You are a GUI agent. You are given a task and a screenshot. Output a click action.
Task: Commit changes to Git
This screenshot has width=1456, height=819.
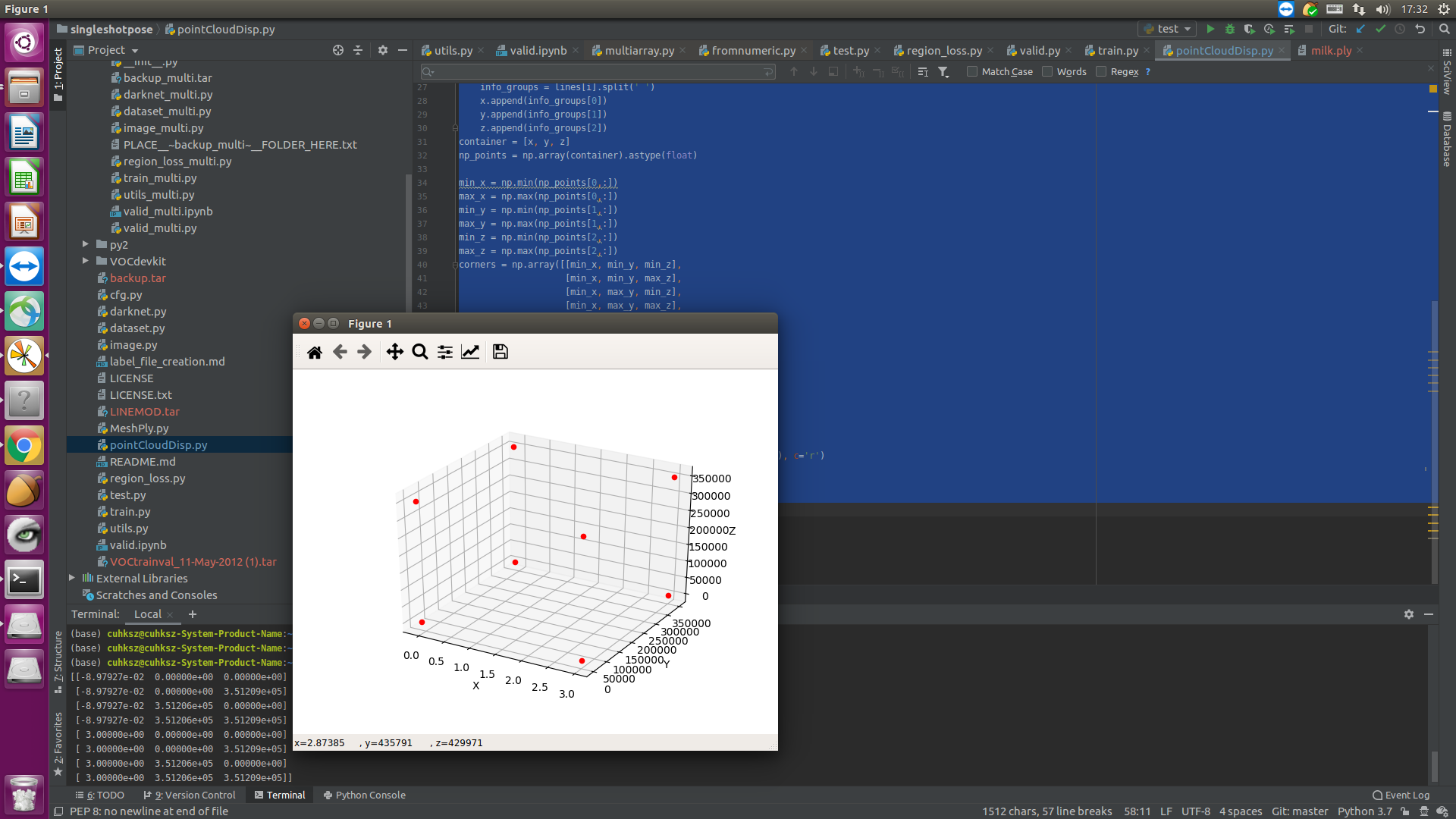(1379, 29)
